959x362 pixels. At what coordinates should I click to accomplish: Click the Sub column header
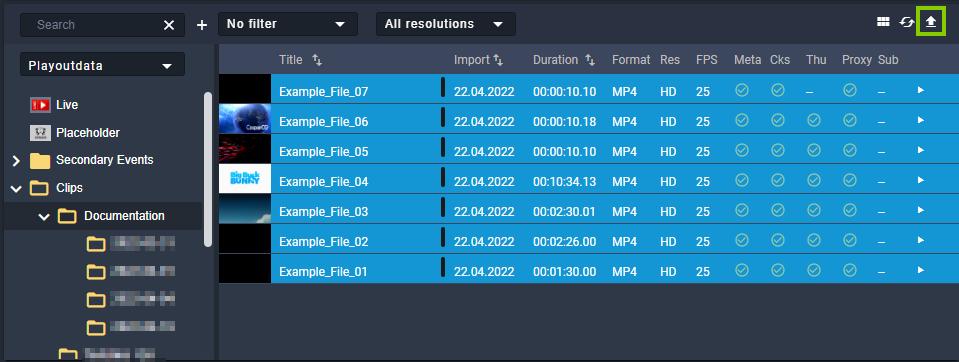coord(888,60)
